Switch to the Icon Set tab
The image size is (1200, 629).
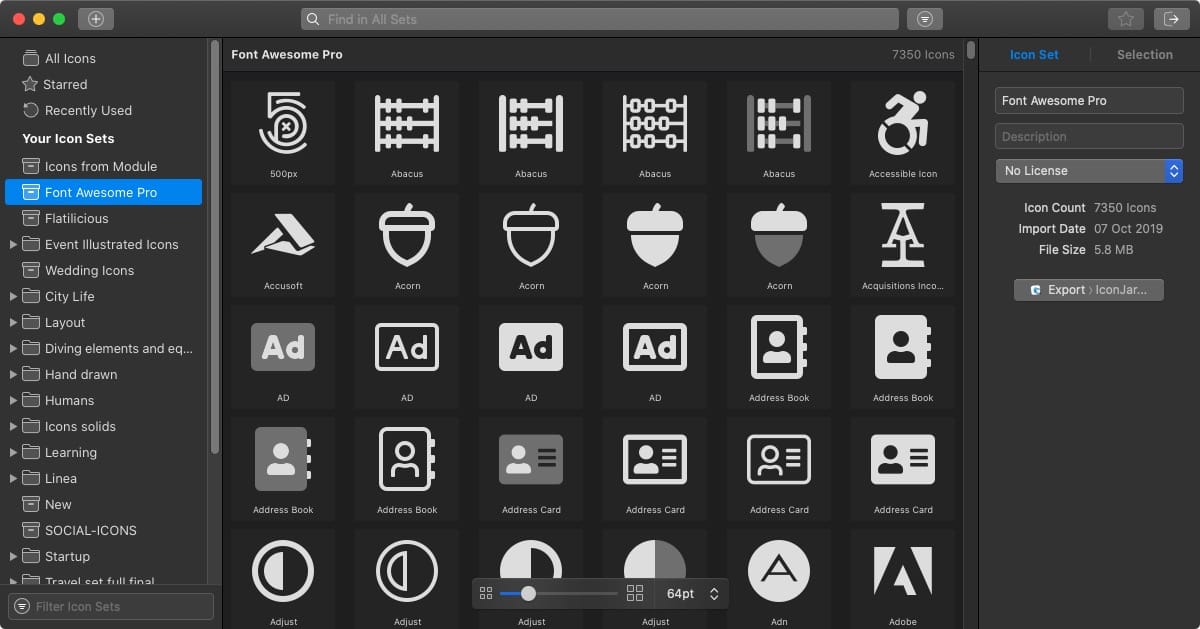click(1034, 55)
